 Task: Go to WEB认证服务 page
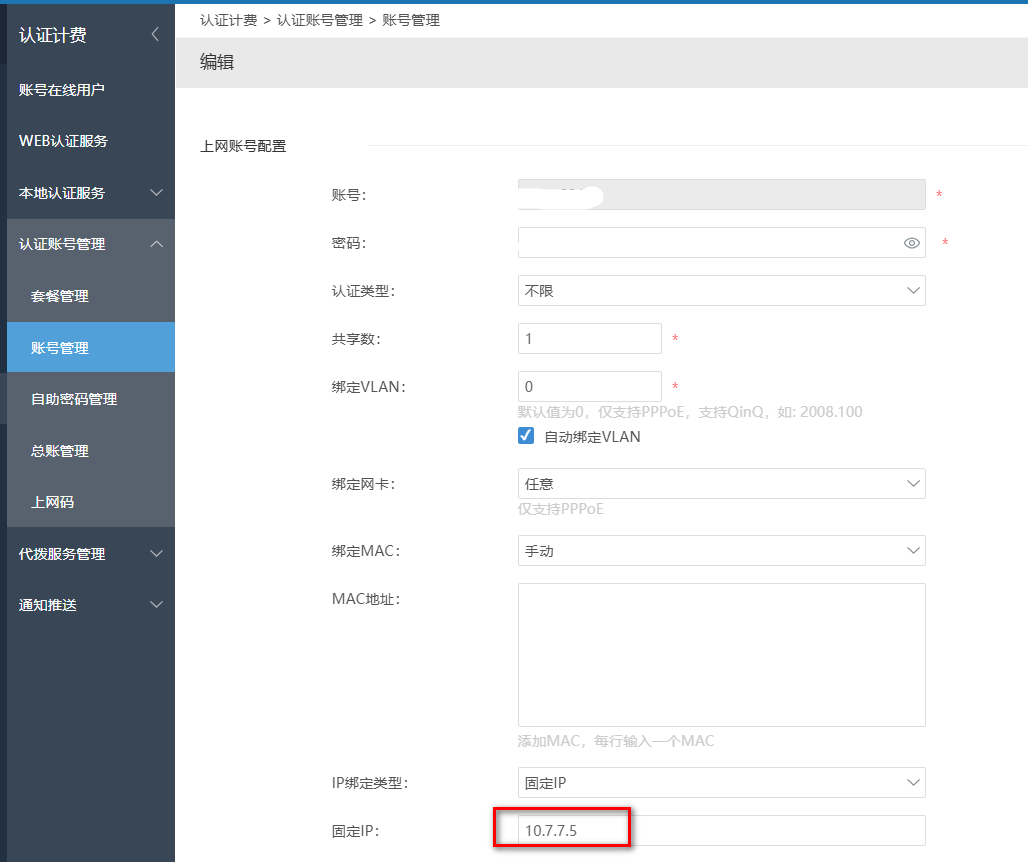(x=63, y=141)
